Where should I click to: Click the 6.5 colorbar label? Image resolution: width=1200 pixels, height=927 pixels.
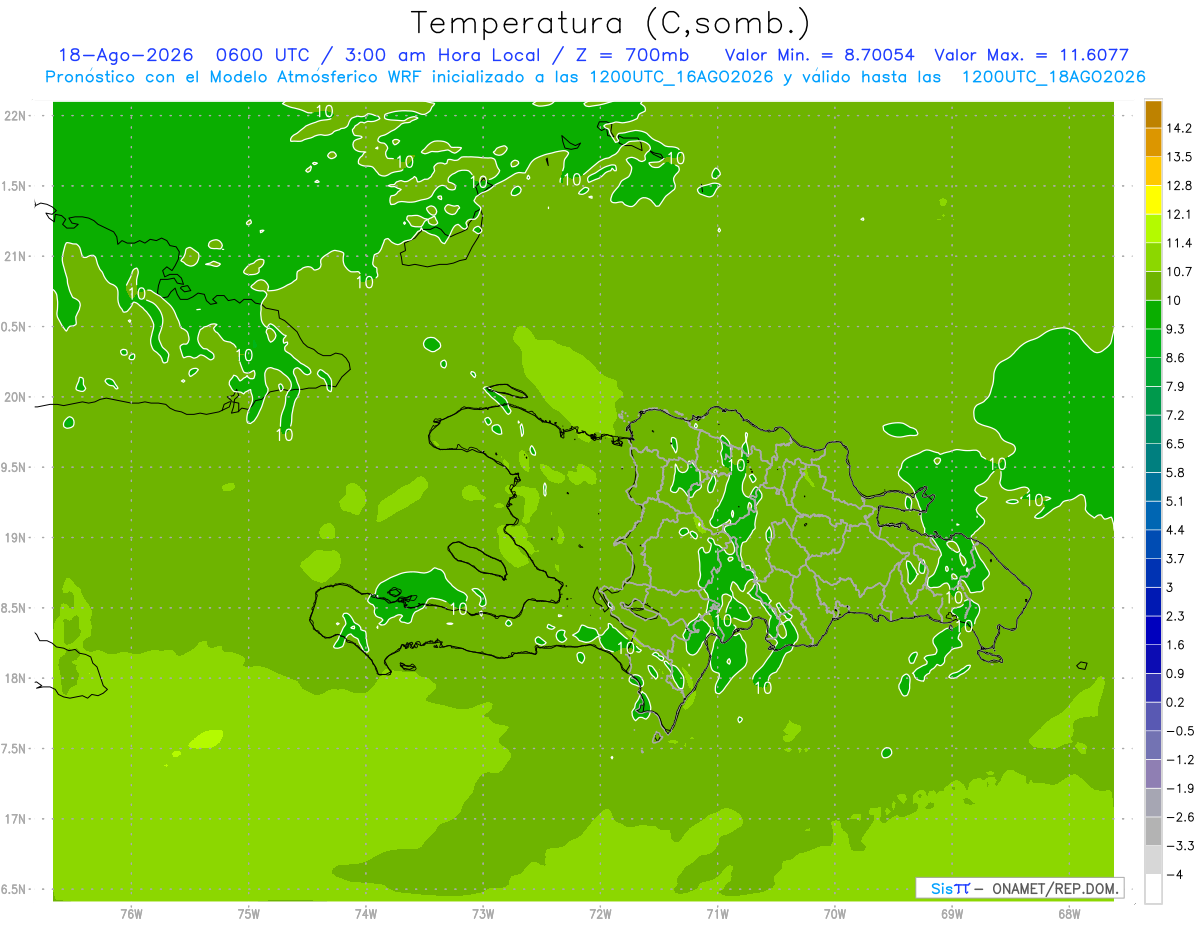(x=1175, y=444)
